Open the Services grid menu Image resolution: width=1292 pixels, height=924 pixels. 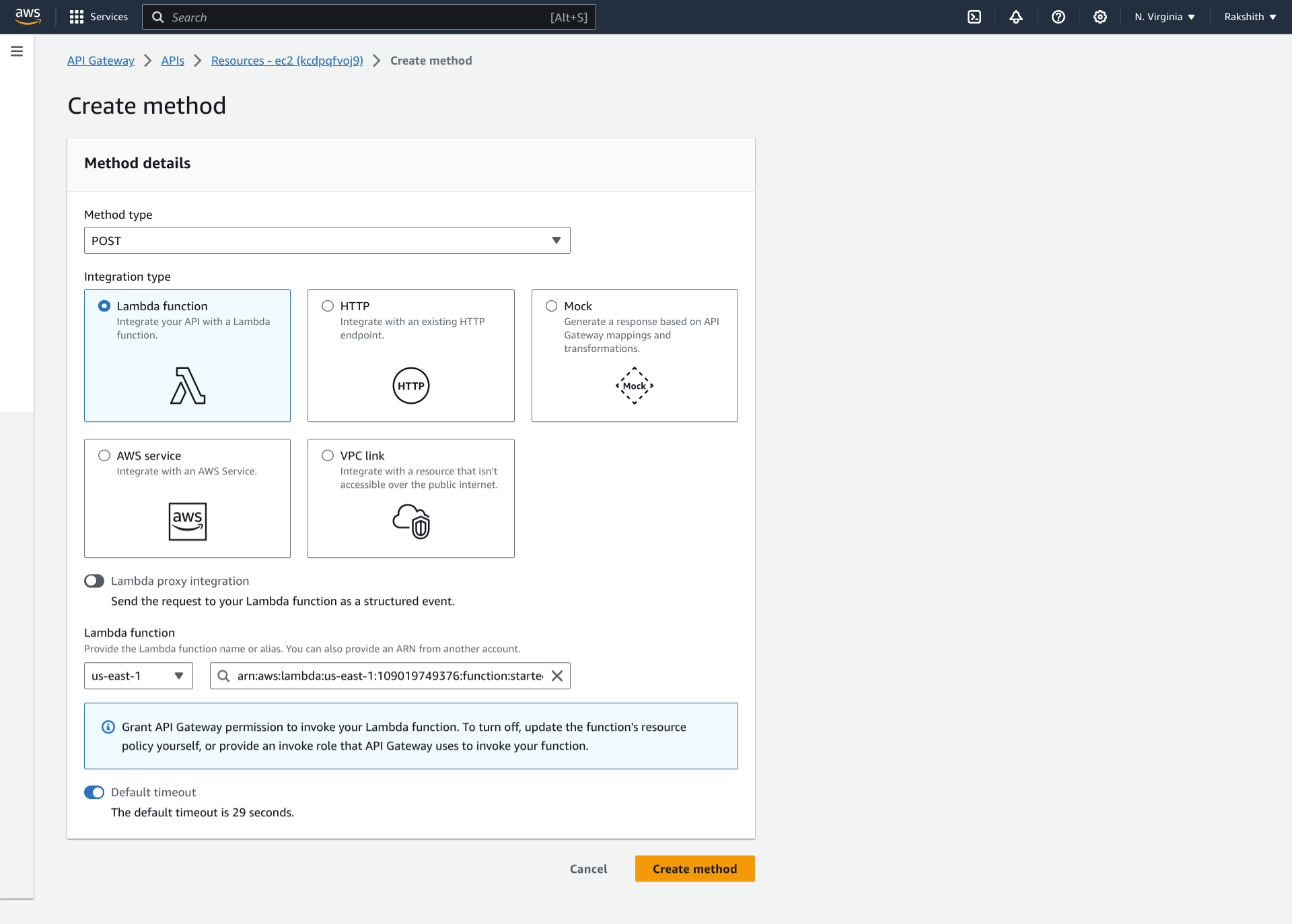(77, 17)
